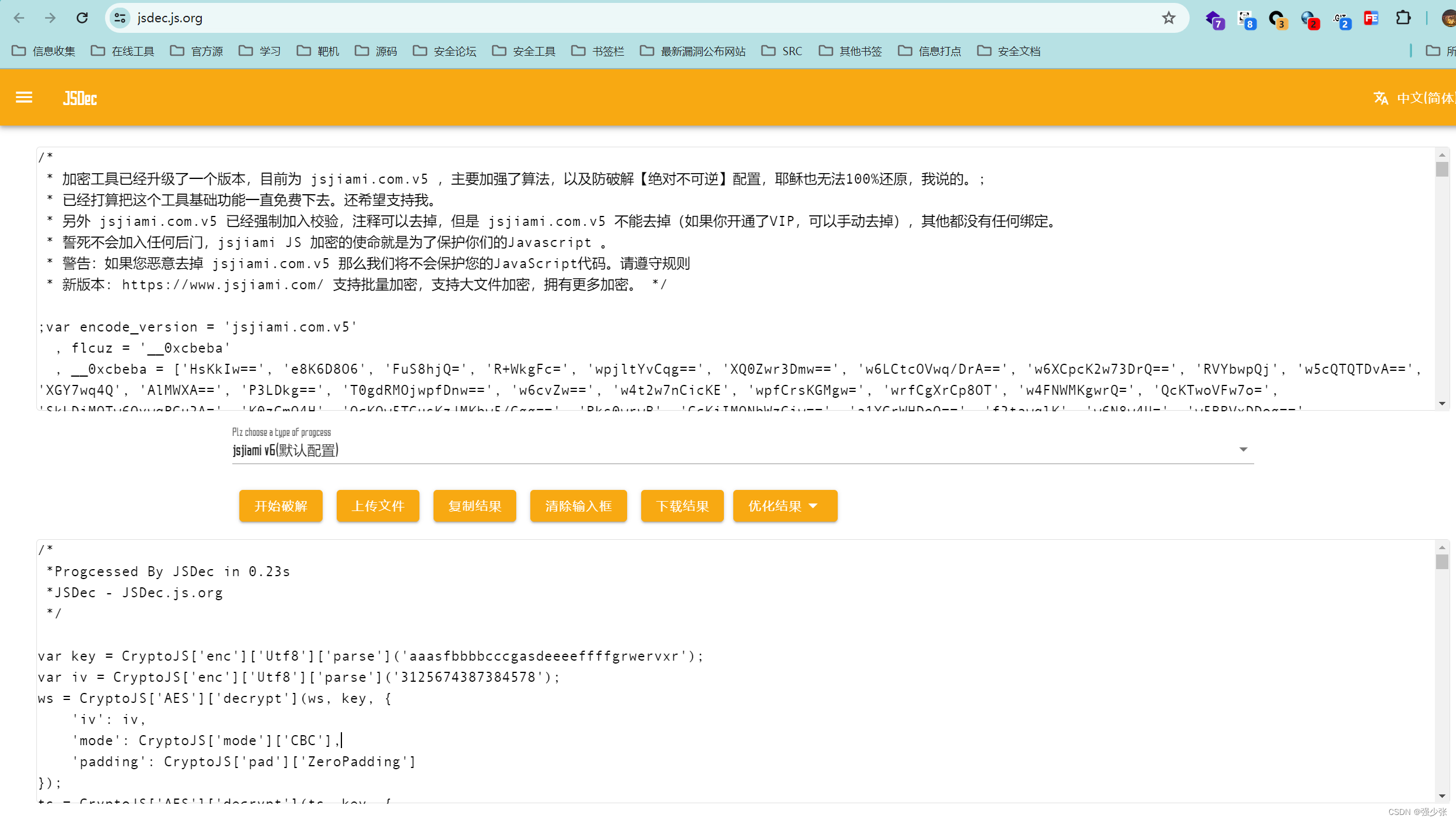View site information icon in address bar
Viewport: 1456px width, 822px height.
coord(120,18)
